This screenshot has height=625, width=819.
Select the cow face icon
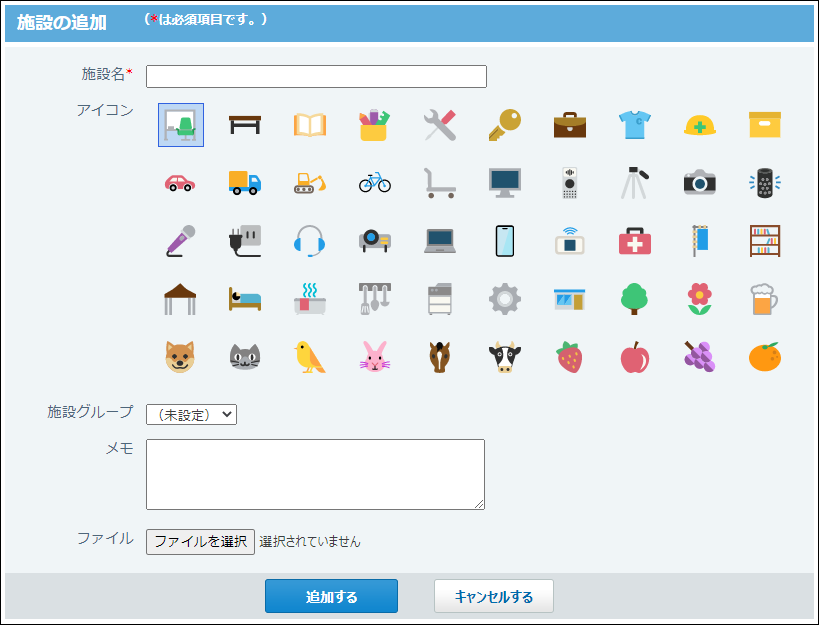click(x=505, y=357)
